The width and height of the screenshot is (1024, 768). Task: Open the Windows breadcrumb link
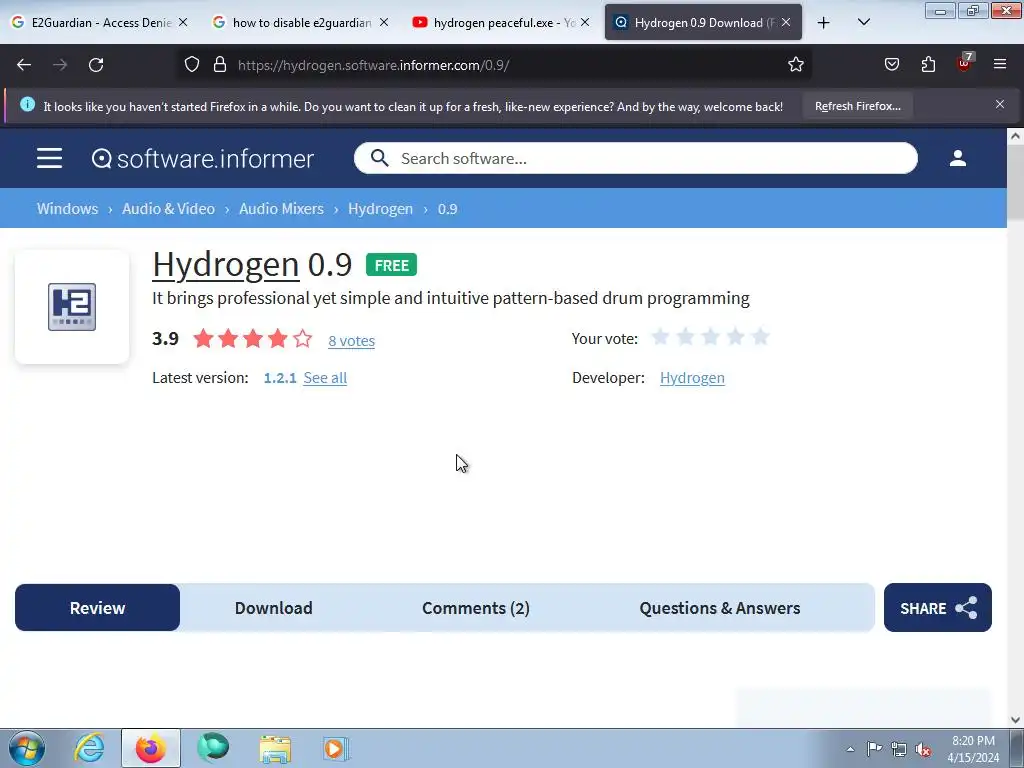(67, 209)
